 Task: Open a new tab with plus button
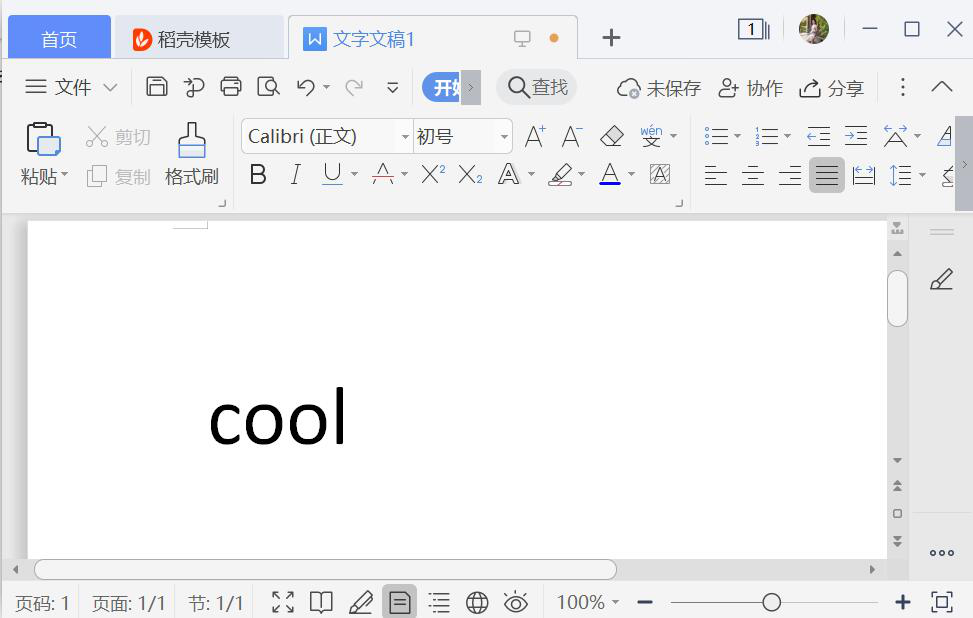click(x=611, y=38)
